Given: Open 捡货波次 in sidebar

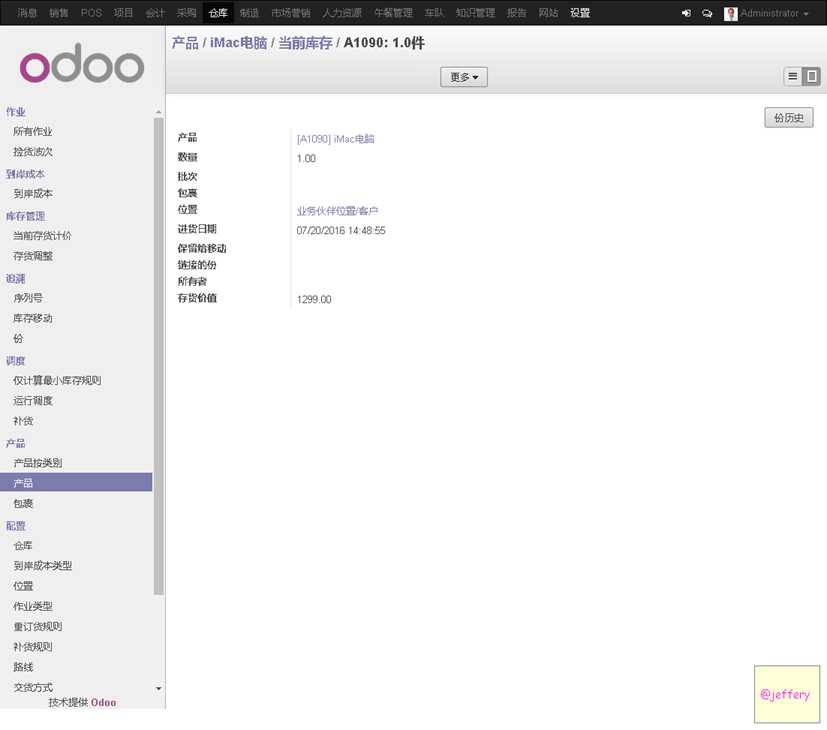Looking at the screenshot, I should pos(33,152).
